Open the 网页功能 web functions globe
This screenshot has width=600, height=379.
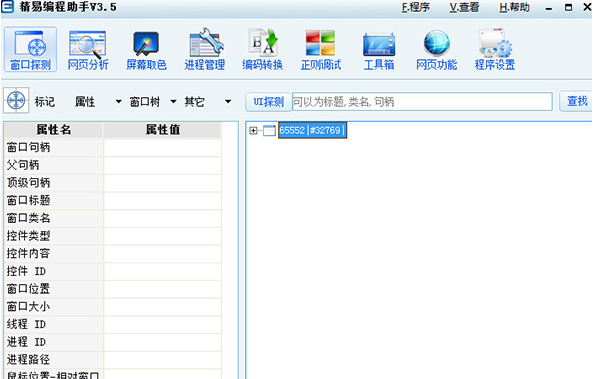(437, 49)
